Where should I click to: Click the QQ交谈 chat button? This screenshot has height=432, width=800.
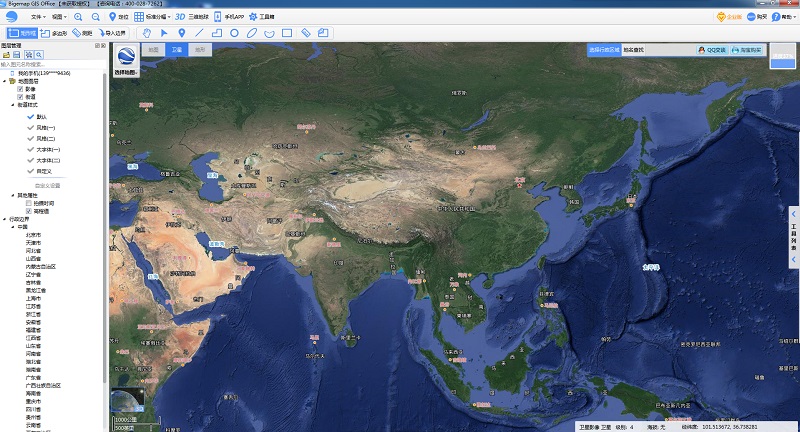(712, 50)
